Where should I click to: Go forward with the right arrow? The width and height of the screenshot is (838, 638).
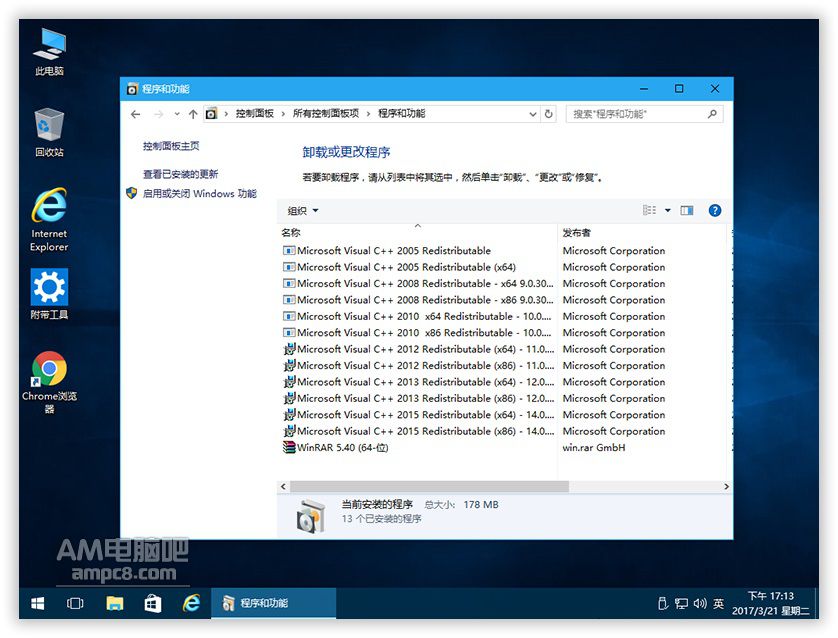click(x=159, y=114)
